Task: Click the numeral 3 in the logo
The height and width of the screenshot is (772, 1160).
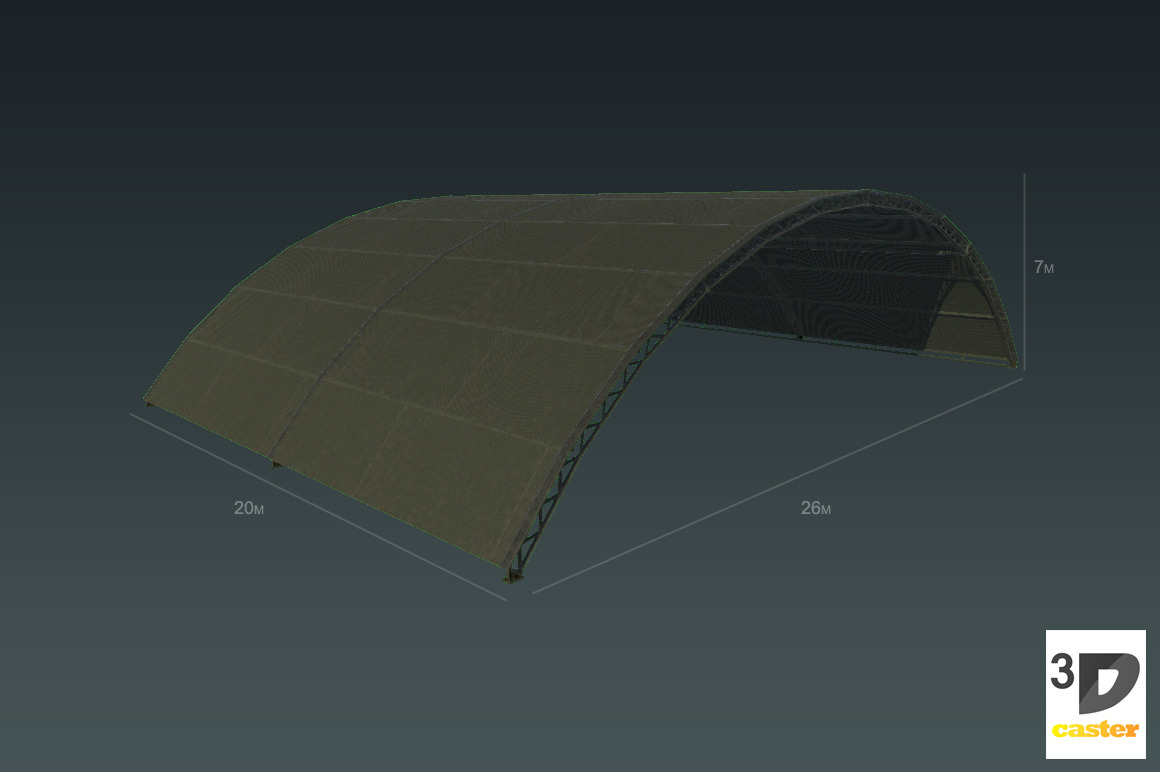Action: click(x=1061, y=672)
